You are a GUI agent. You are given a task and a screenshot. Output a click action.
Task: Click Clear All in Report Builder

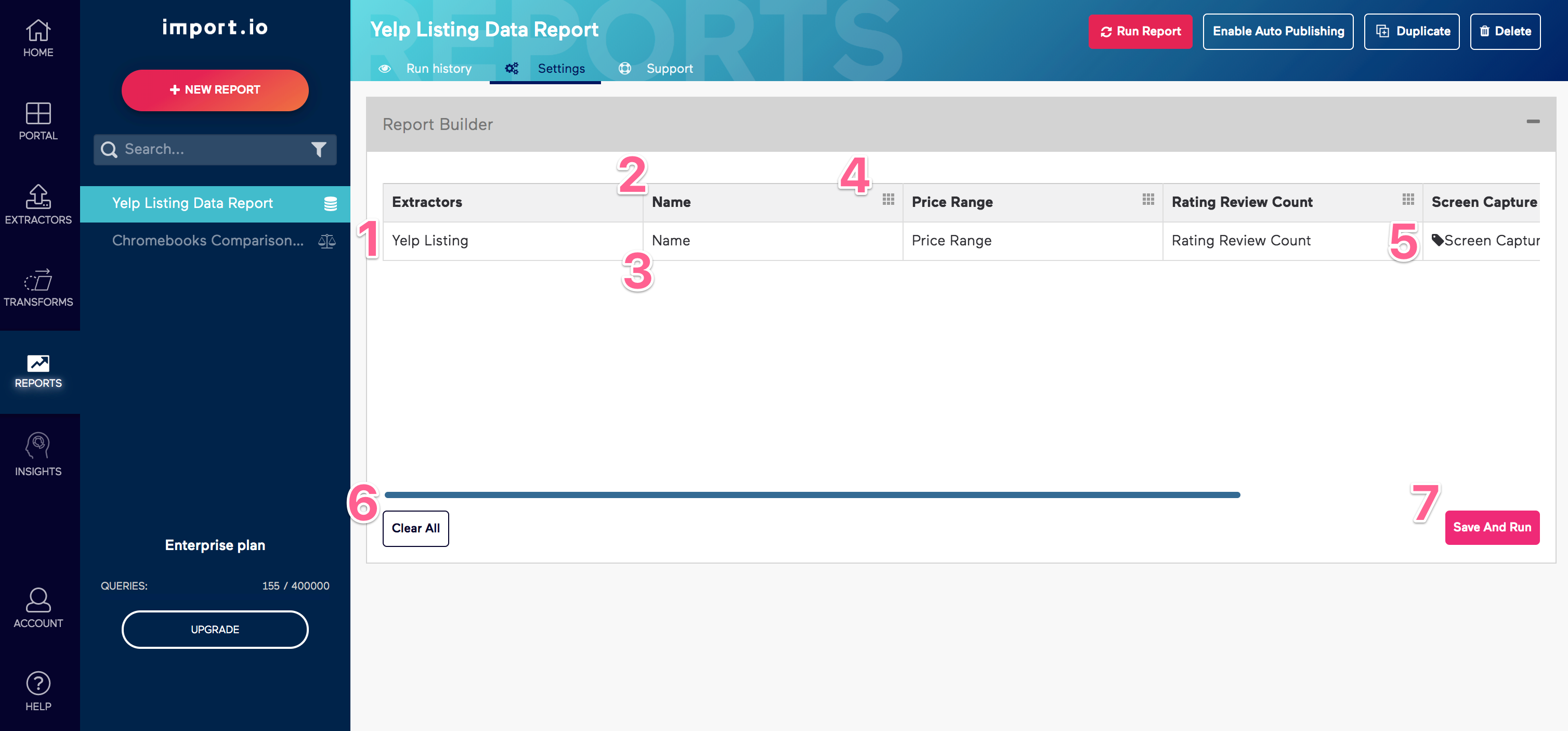click(x=415, y=528)
